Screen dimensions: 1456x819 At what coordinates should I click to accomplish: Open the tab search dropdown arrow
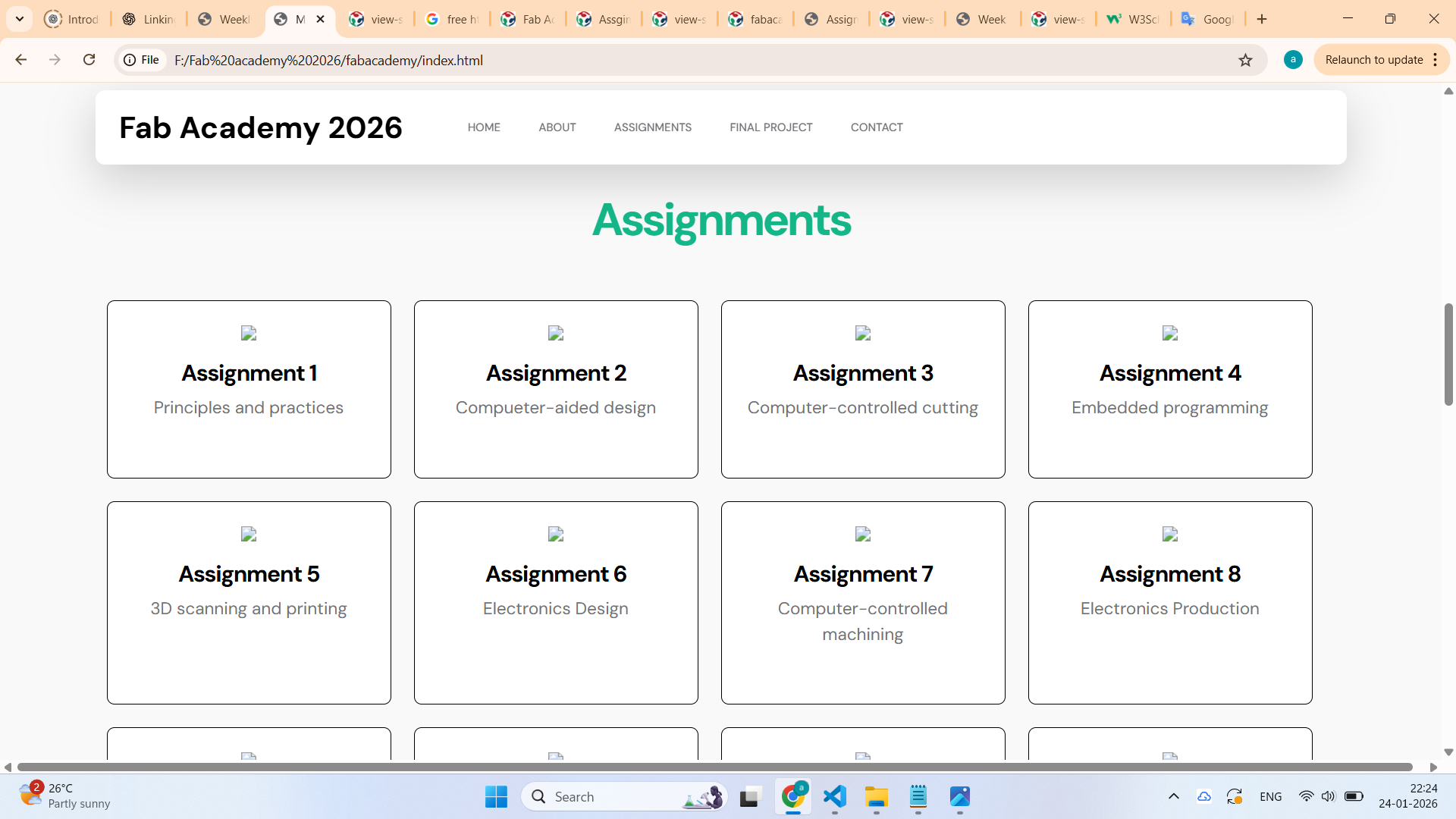(x=20, y=19)
